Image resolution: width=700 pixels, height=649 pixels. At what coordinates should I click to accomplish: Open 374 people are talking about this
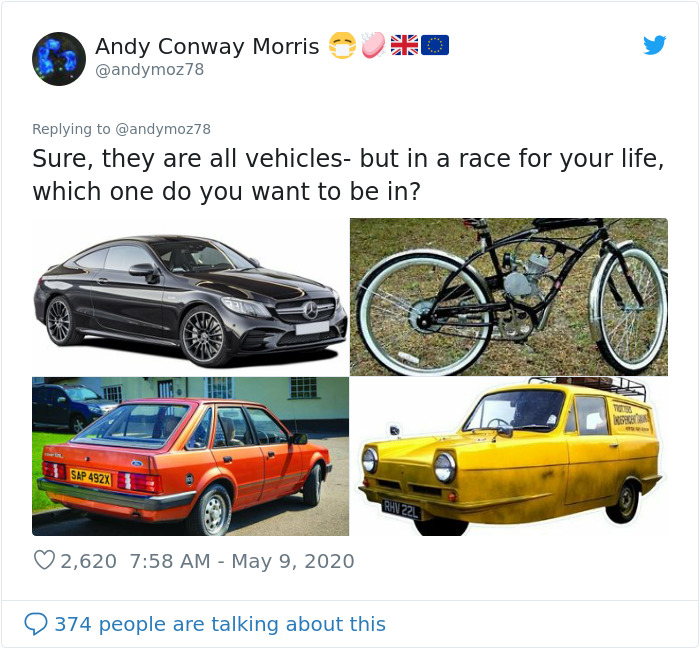point(220,624)
